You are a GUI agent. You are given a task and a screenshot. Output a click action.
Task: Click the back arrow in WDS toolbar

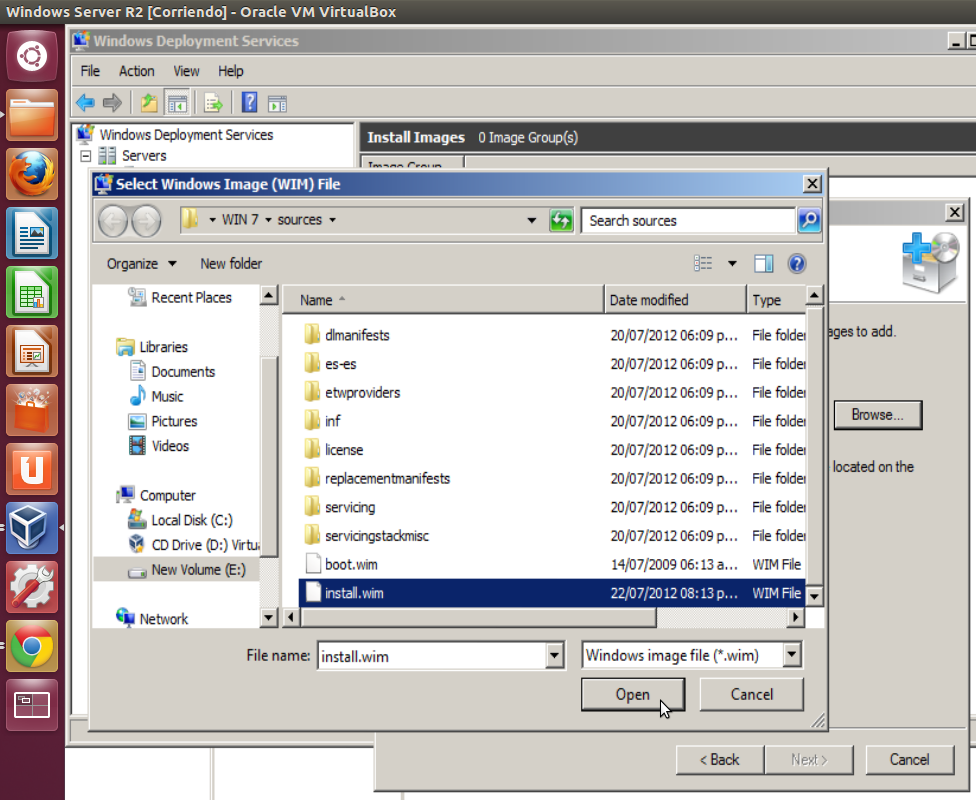pos(85,102)
